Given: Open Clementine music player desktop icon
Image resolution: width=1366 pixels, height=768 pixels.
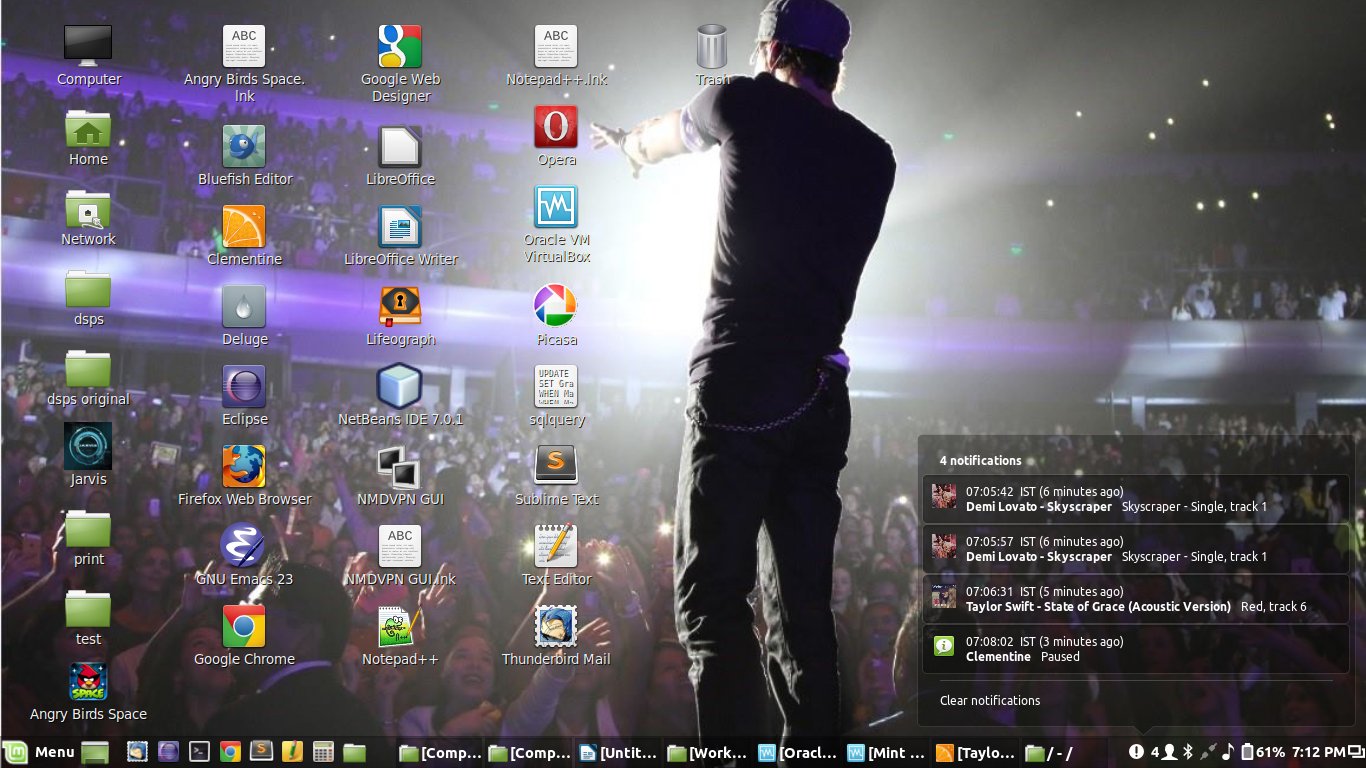Looking at the screenshot, I should pyautogui.click(x=244, y=228).
